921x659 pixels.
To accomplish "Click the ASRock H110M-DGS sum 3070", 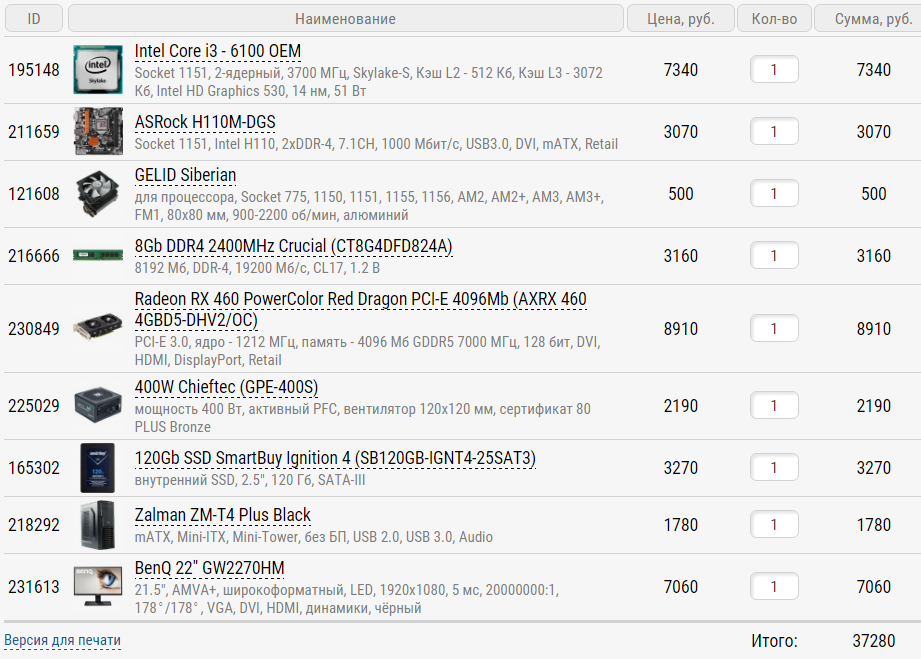I will pyautogui.click(x=873, y=132).
